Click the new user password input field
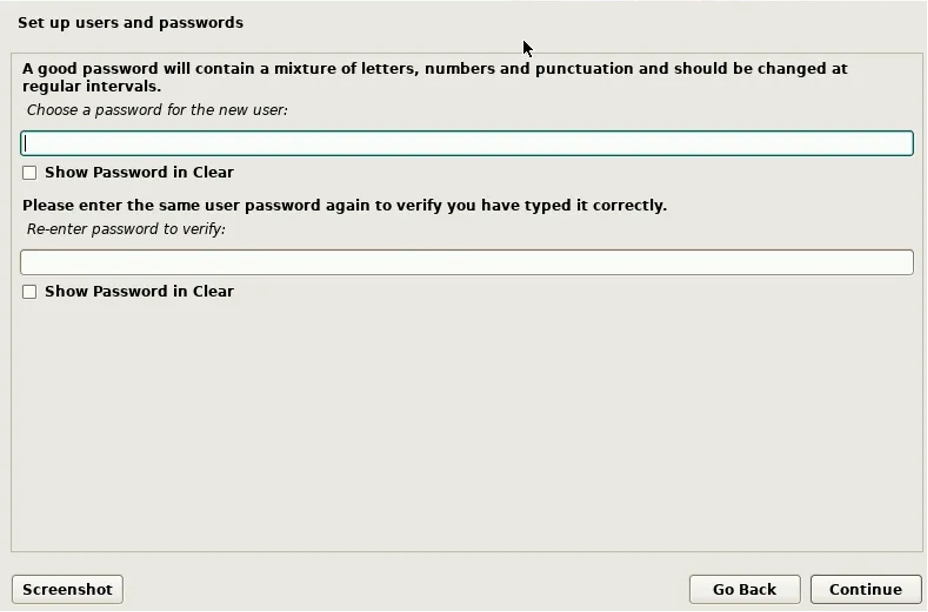 pos(466,143)
